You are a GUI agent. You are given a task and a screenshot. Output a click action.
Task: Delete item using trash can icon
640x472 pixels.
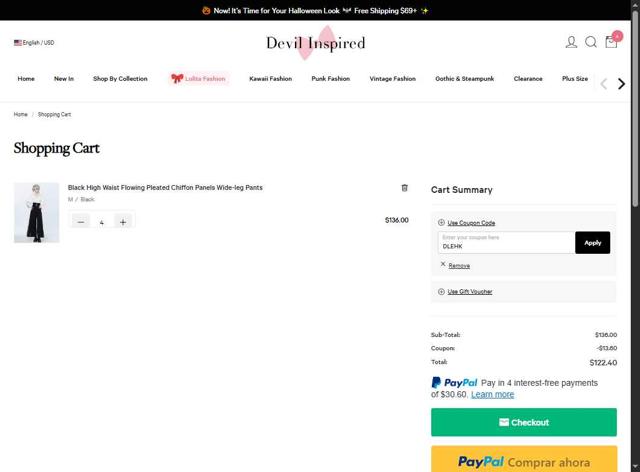click(404, 188)
